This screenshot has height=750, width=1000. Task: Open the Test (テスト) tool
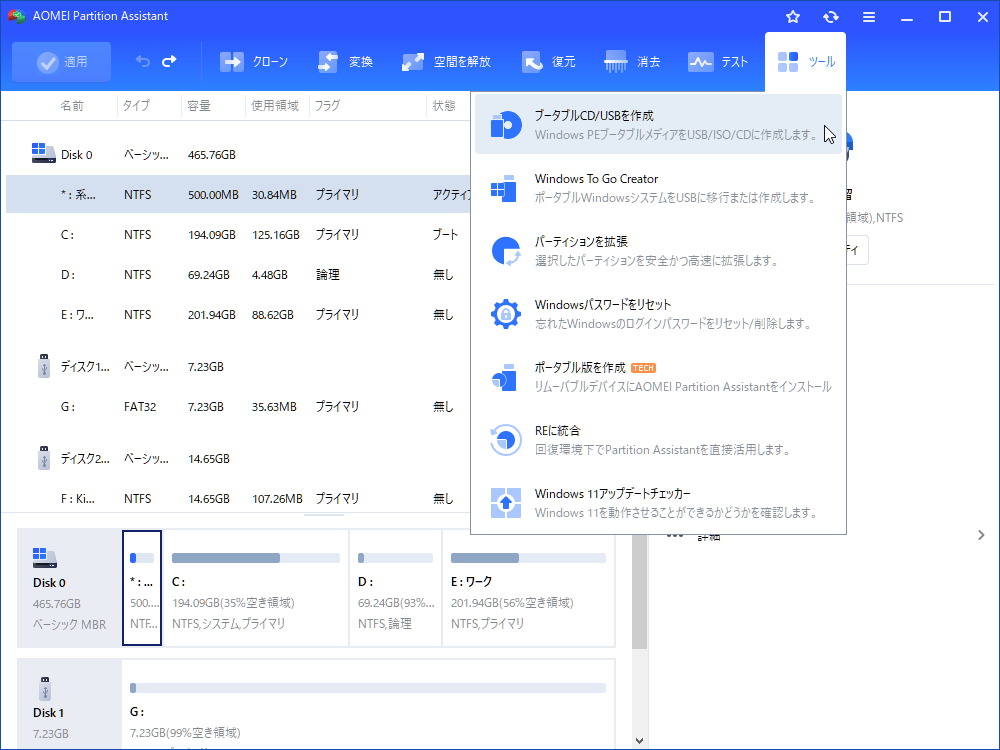pos(701,62)
